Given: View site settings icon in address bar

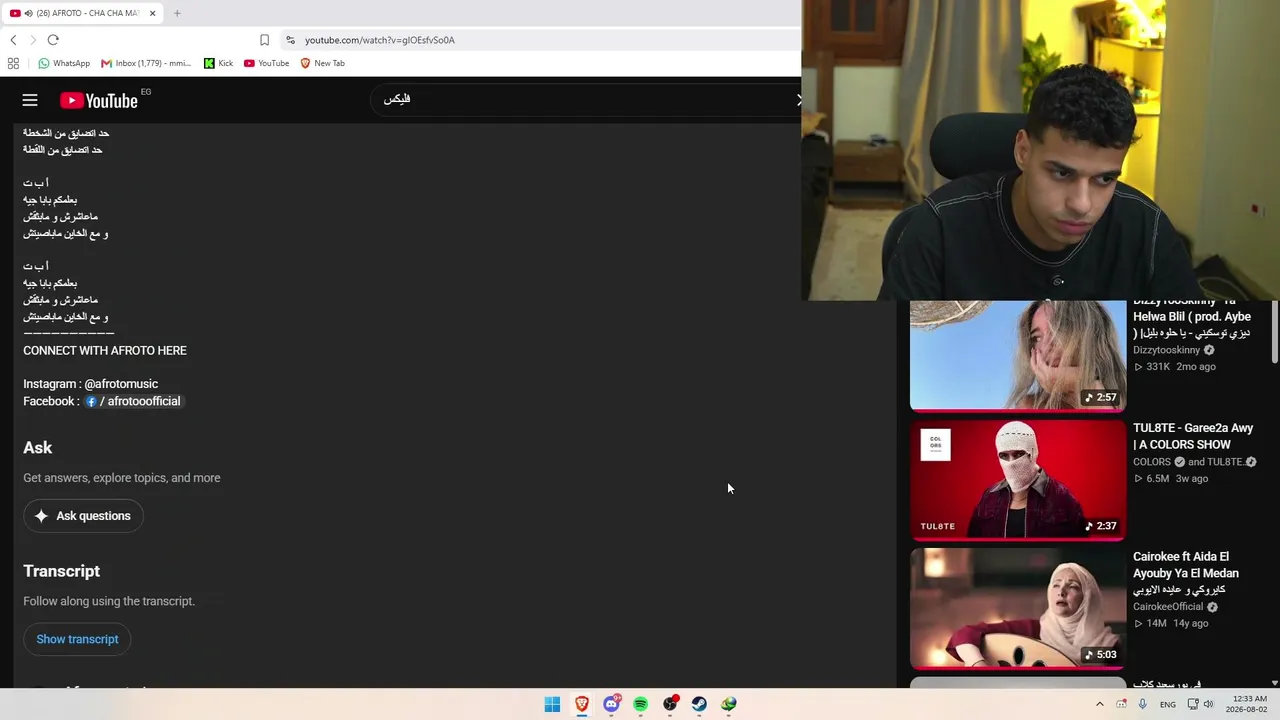Looking at the screenshot, I should pos(290,40).
